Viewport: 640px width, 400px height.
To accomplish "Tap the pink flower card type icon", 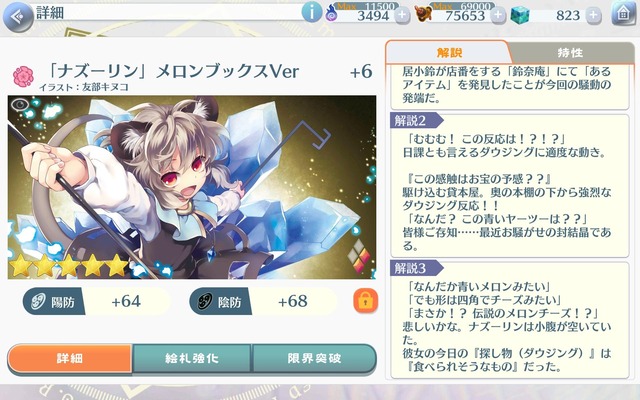I will [23, 76].
